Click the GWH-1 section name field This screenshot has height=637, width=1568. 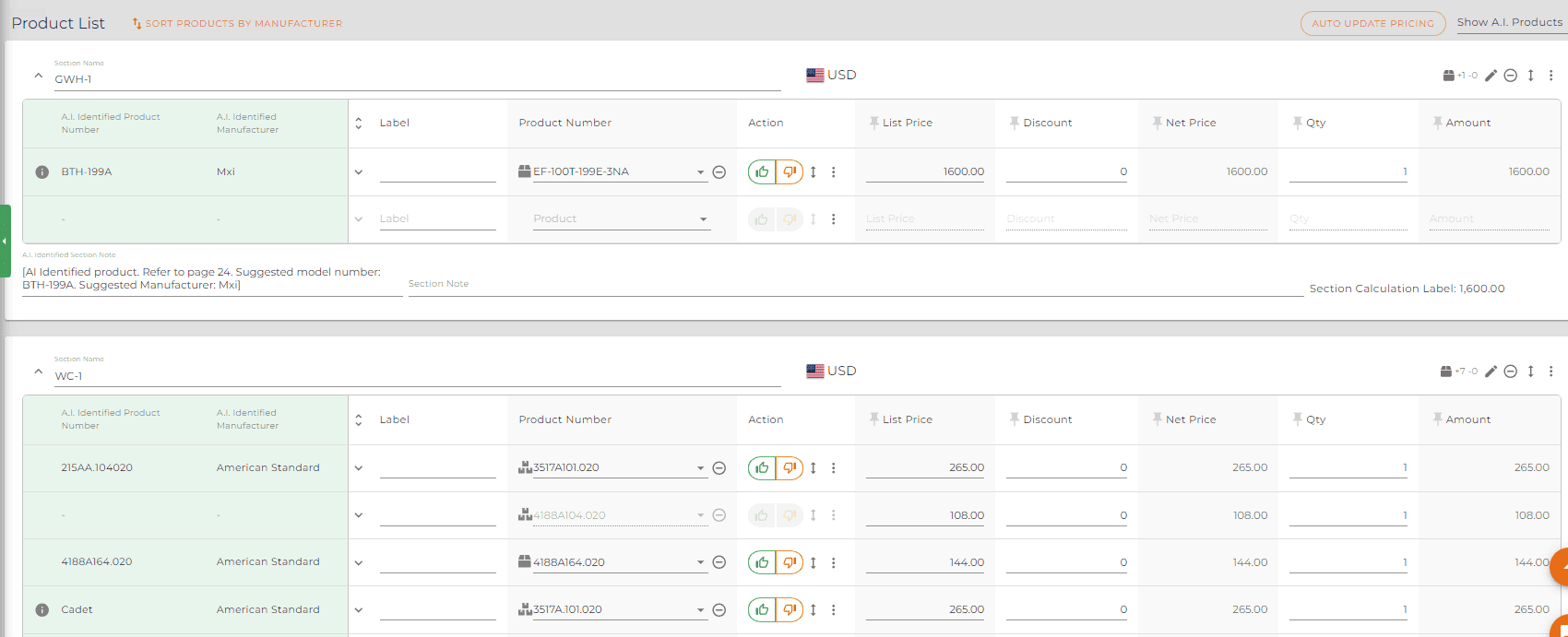click(x=418, y=79)
